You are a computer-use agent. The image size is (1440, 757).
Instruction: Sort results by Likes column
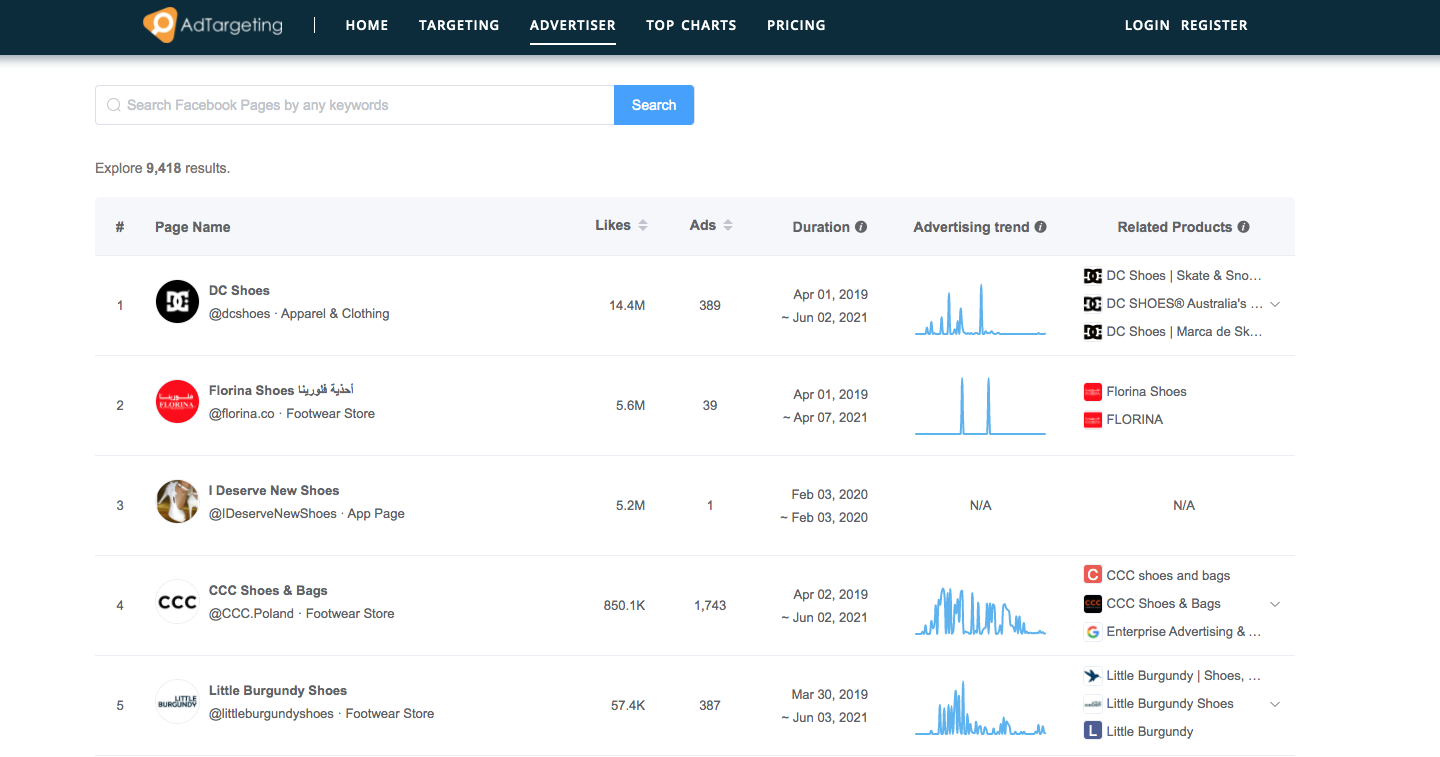pos(621,225)
